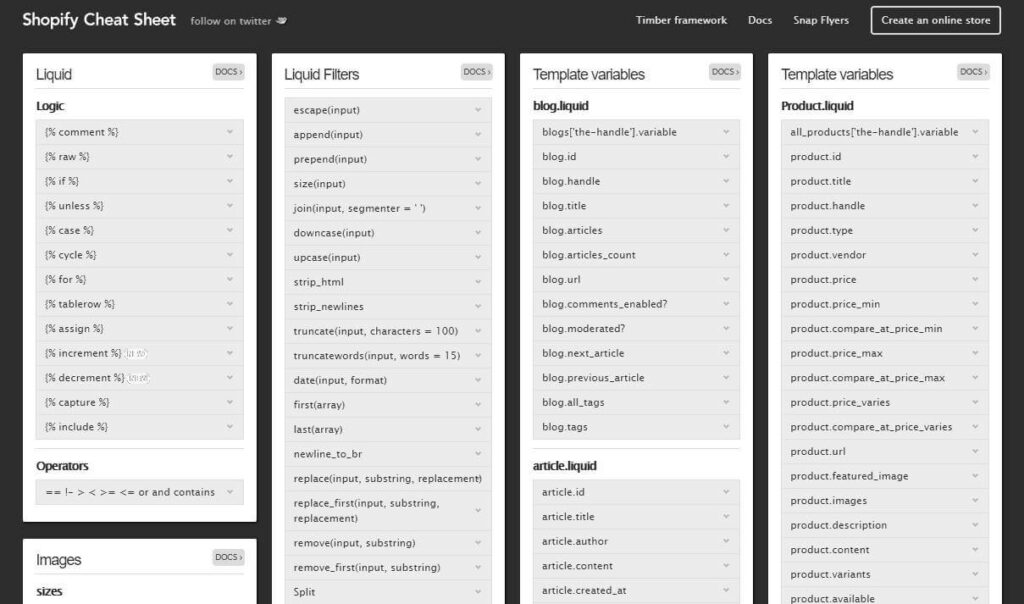Expand the {% tablerow %} row chevron
The width and height of the screenshot is (1024, 604).
pyautogui.click(x=230, y=304)
